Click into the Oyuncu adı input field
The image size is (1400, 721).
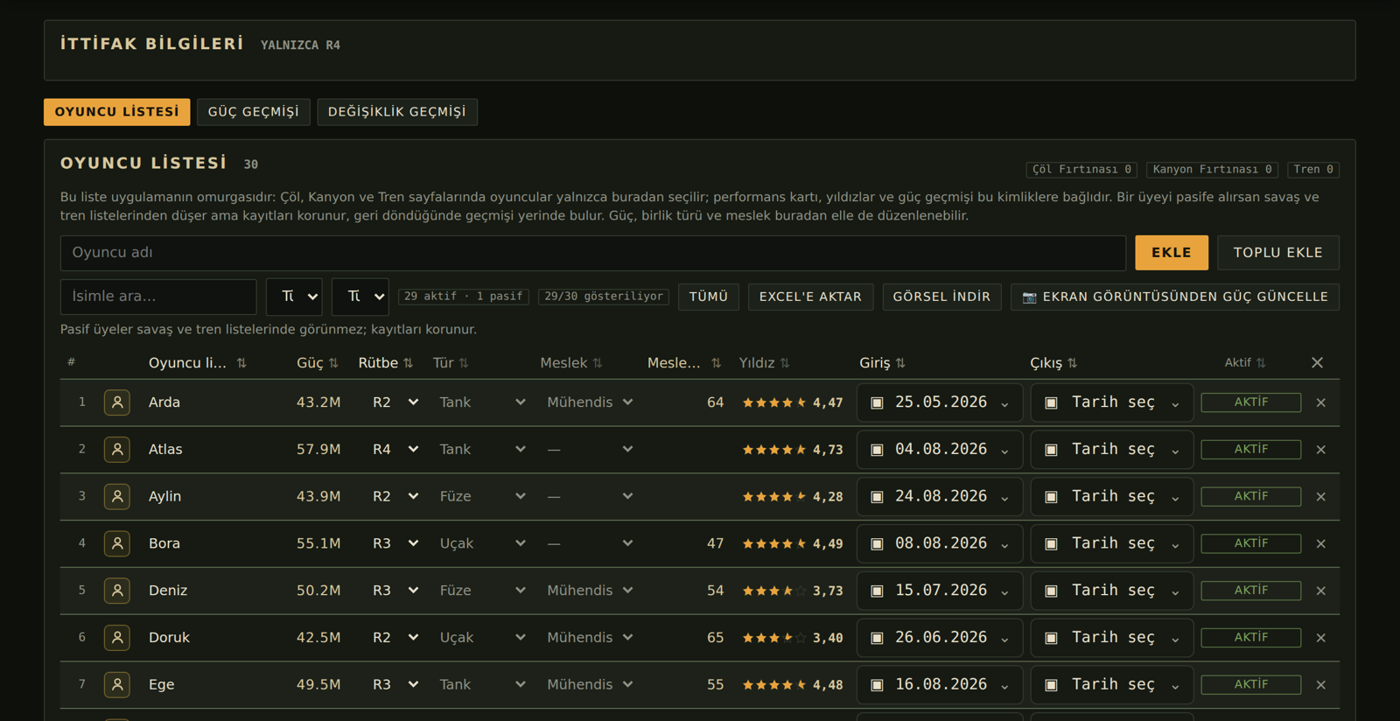point(593,253)
